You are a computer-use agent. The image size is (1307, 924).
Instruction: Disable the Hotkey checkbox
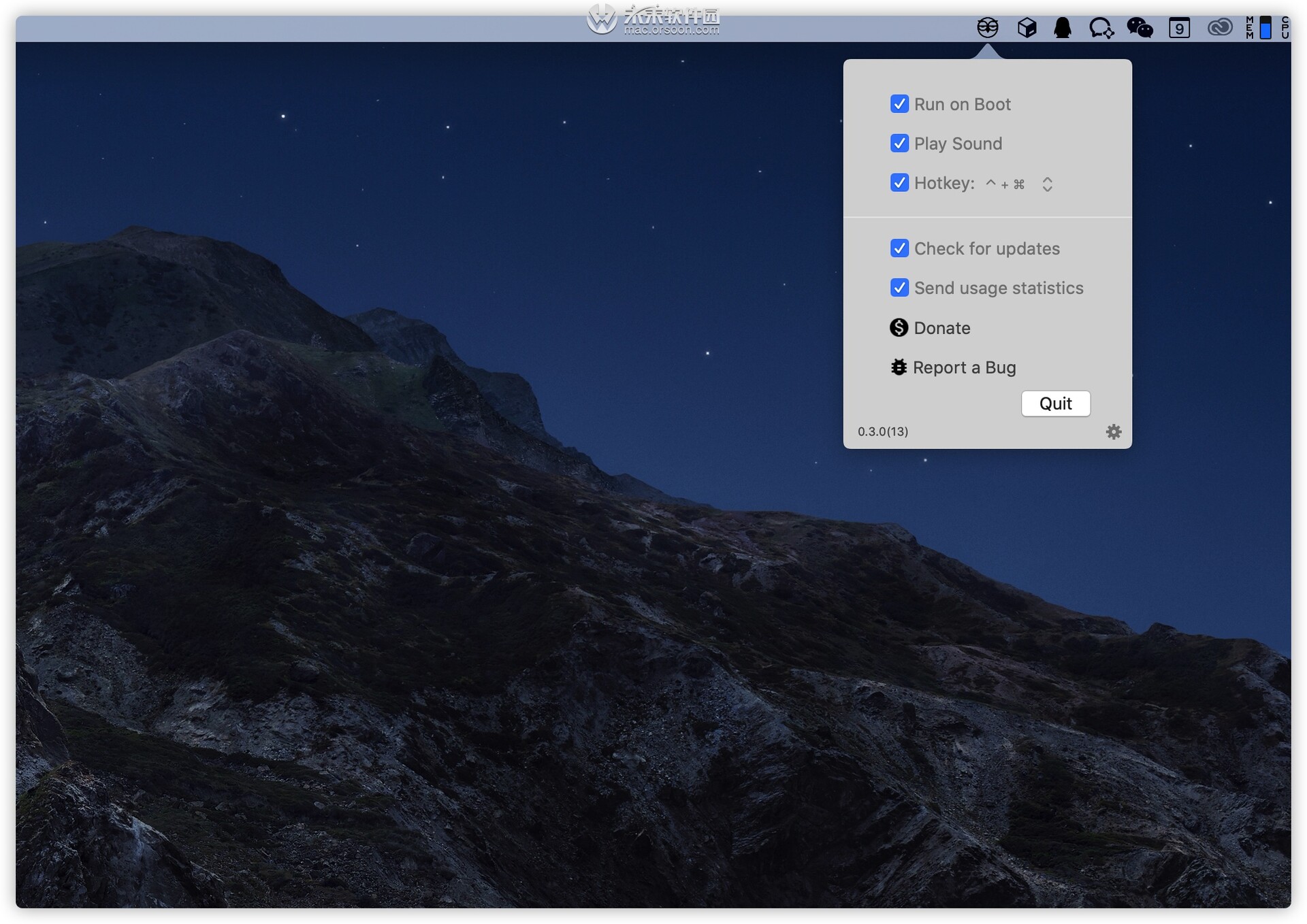tap(899, 182)
